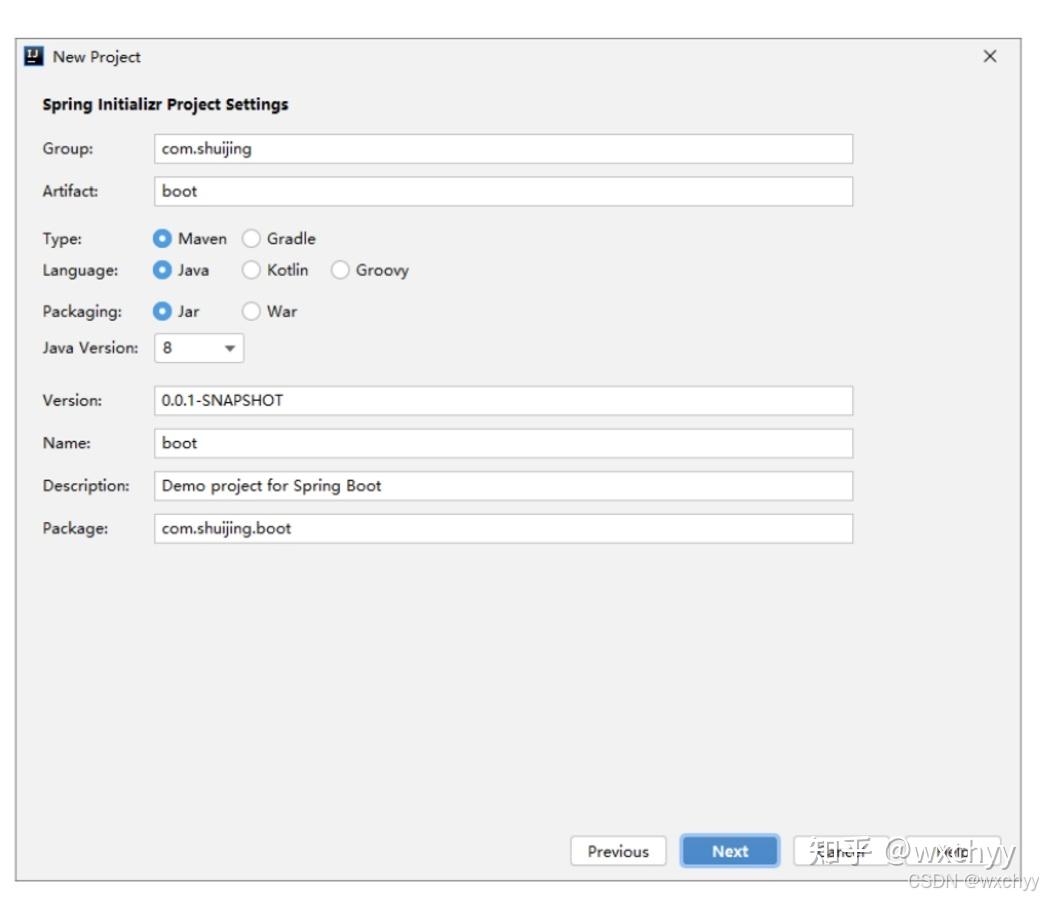Click the Help button
The height and width of the screenshot is (899, 1043).
(x=953, y=851)
